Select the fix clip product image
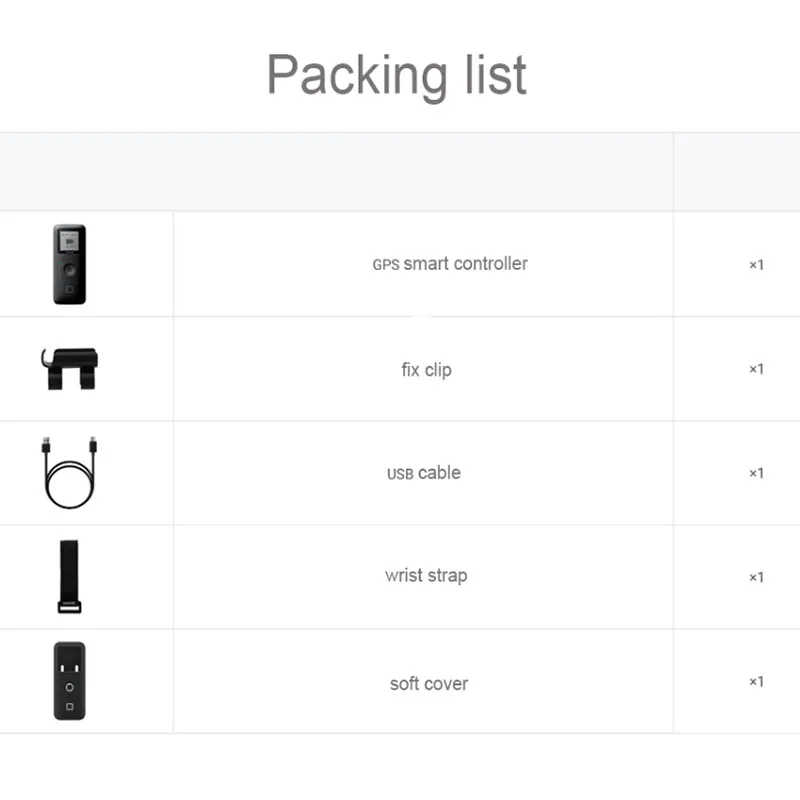 point(69,367)
